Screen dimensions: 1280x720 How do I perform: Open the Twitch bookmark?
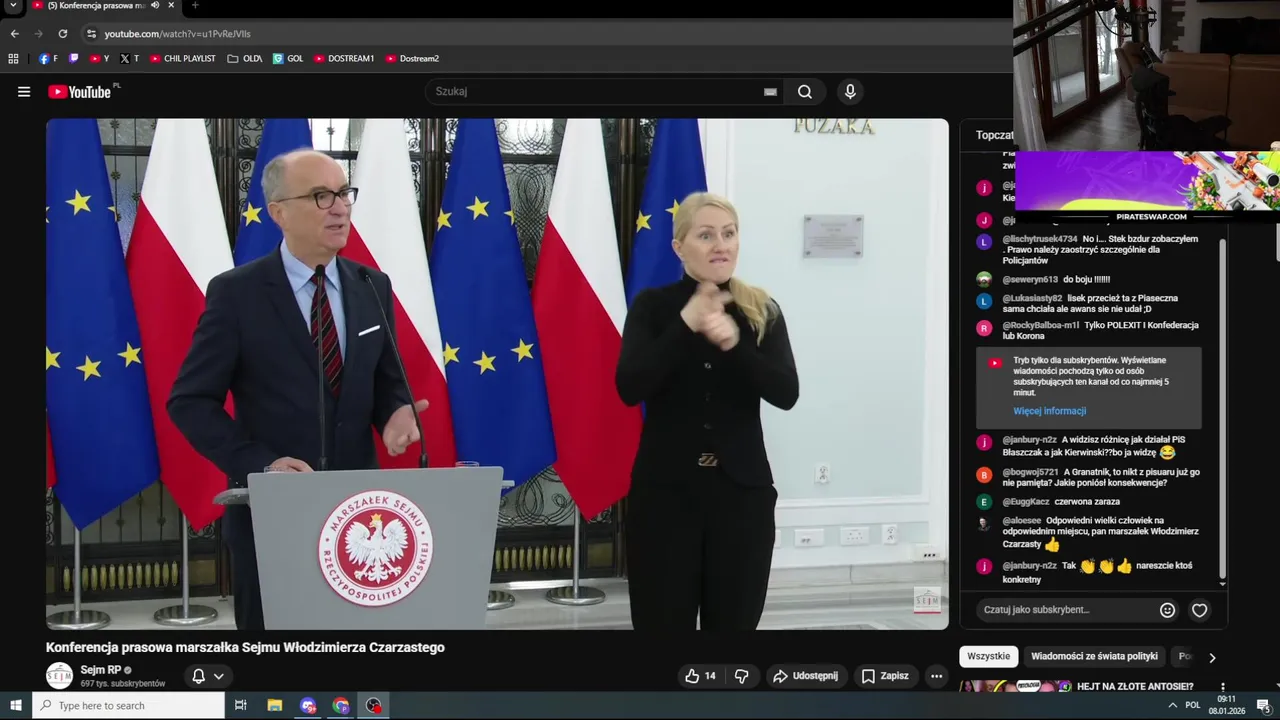pos(73,59)
